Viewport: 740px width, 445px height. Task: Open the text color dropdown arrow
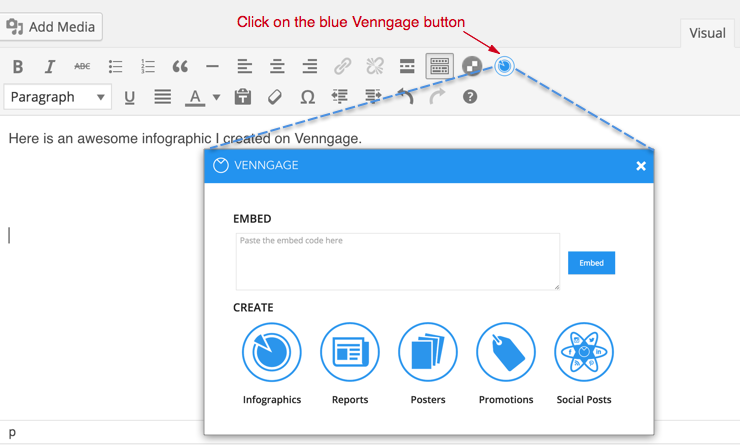(216, 98)
